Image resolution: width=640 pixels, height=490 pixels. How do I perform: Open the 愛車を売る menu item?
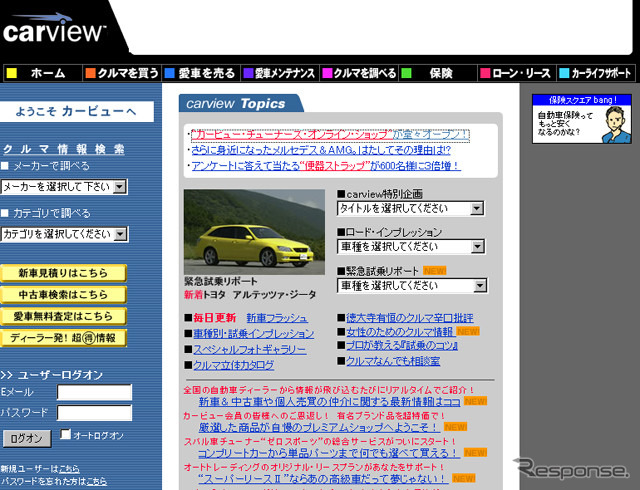[x=201, y=74]
